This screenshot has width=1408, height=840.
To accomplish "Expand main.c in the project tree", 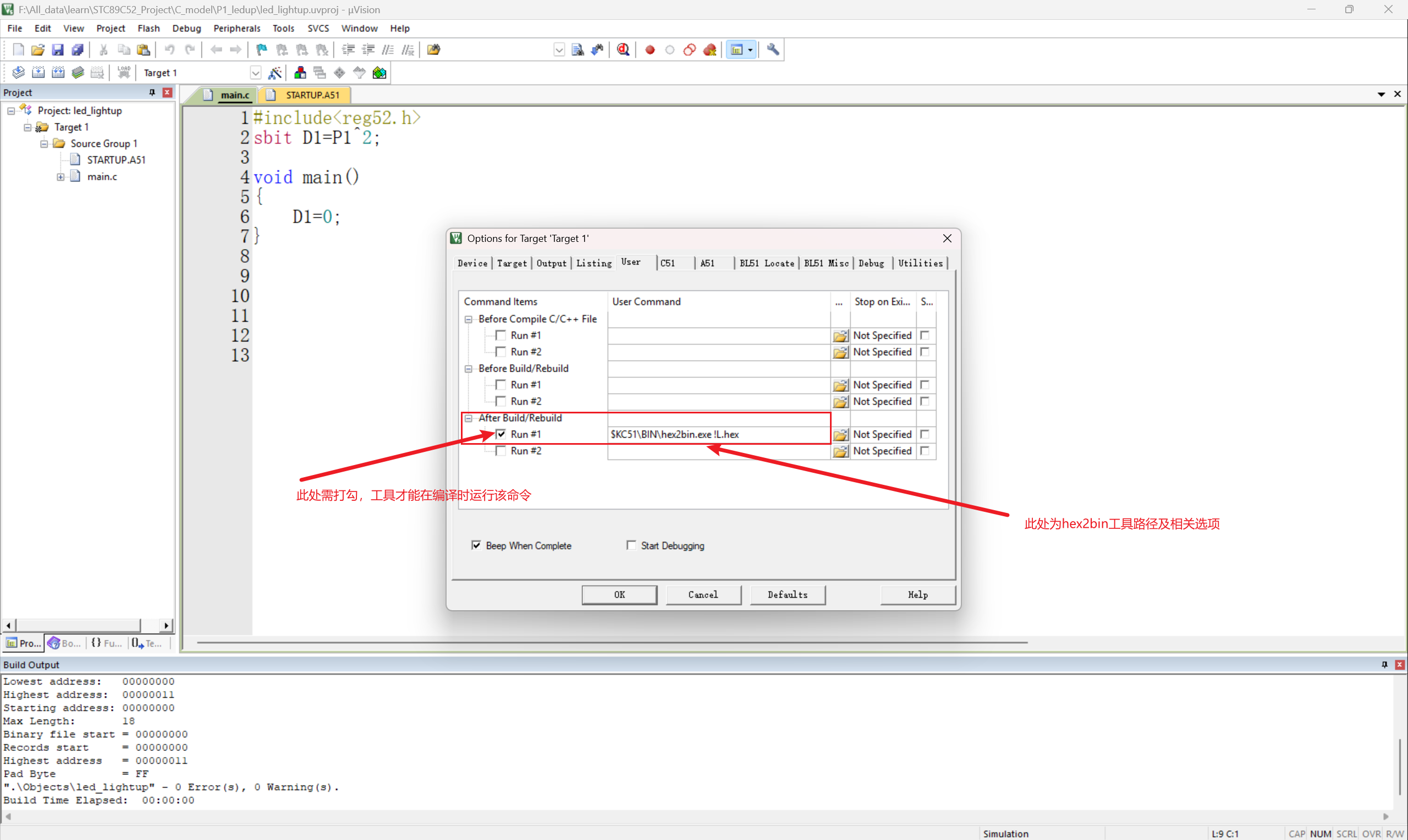I will [x=61, y=176].
